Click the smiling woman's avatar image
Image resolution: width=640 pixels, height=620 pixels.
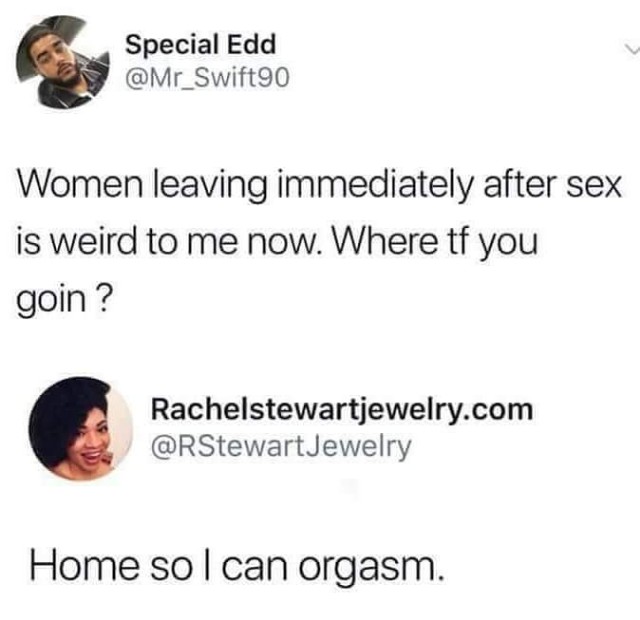pos(81,429)
